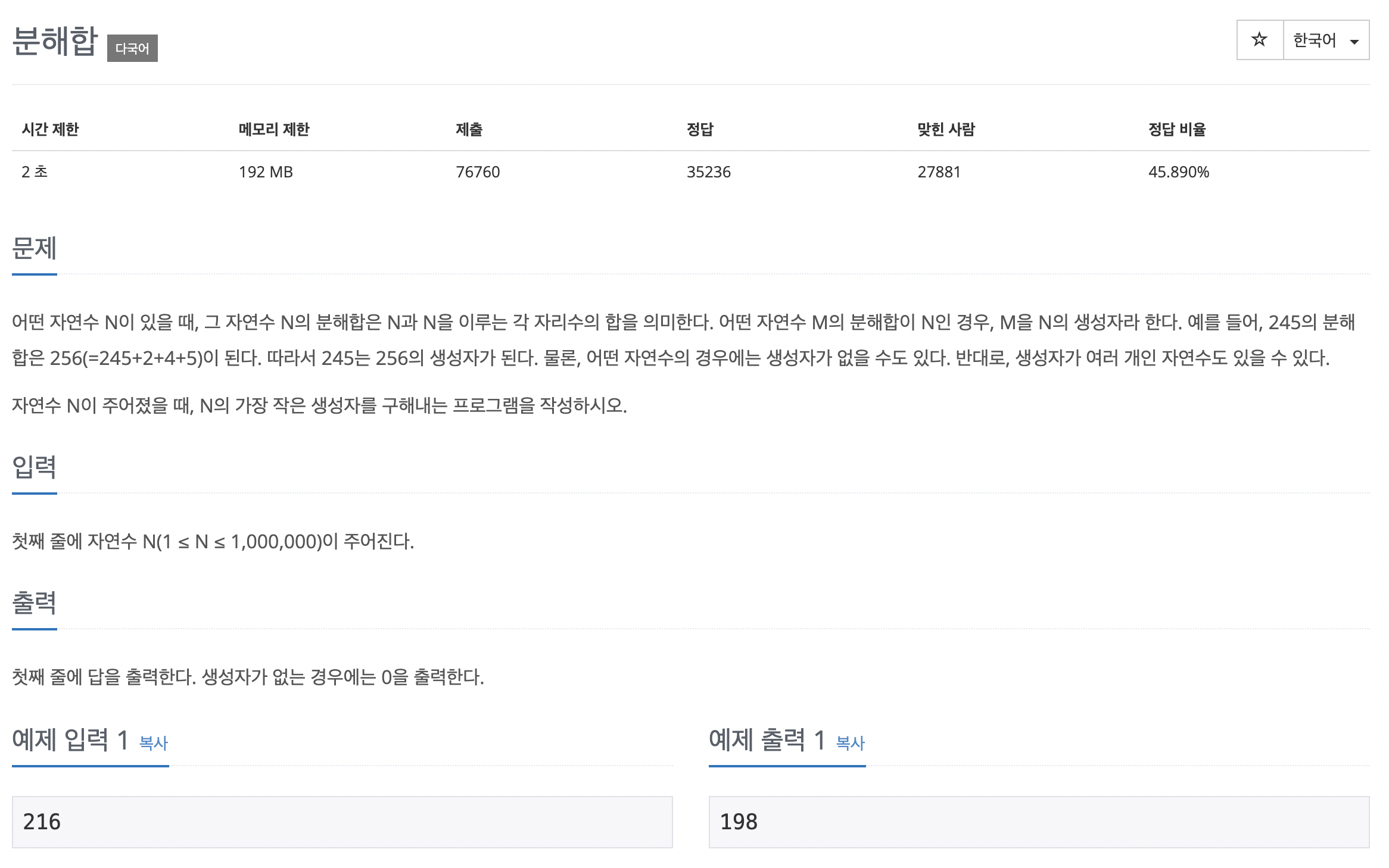Screen dimensions: 1389x868
Task: Click the 입력 section heading
Action: (34, 467)
